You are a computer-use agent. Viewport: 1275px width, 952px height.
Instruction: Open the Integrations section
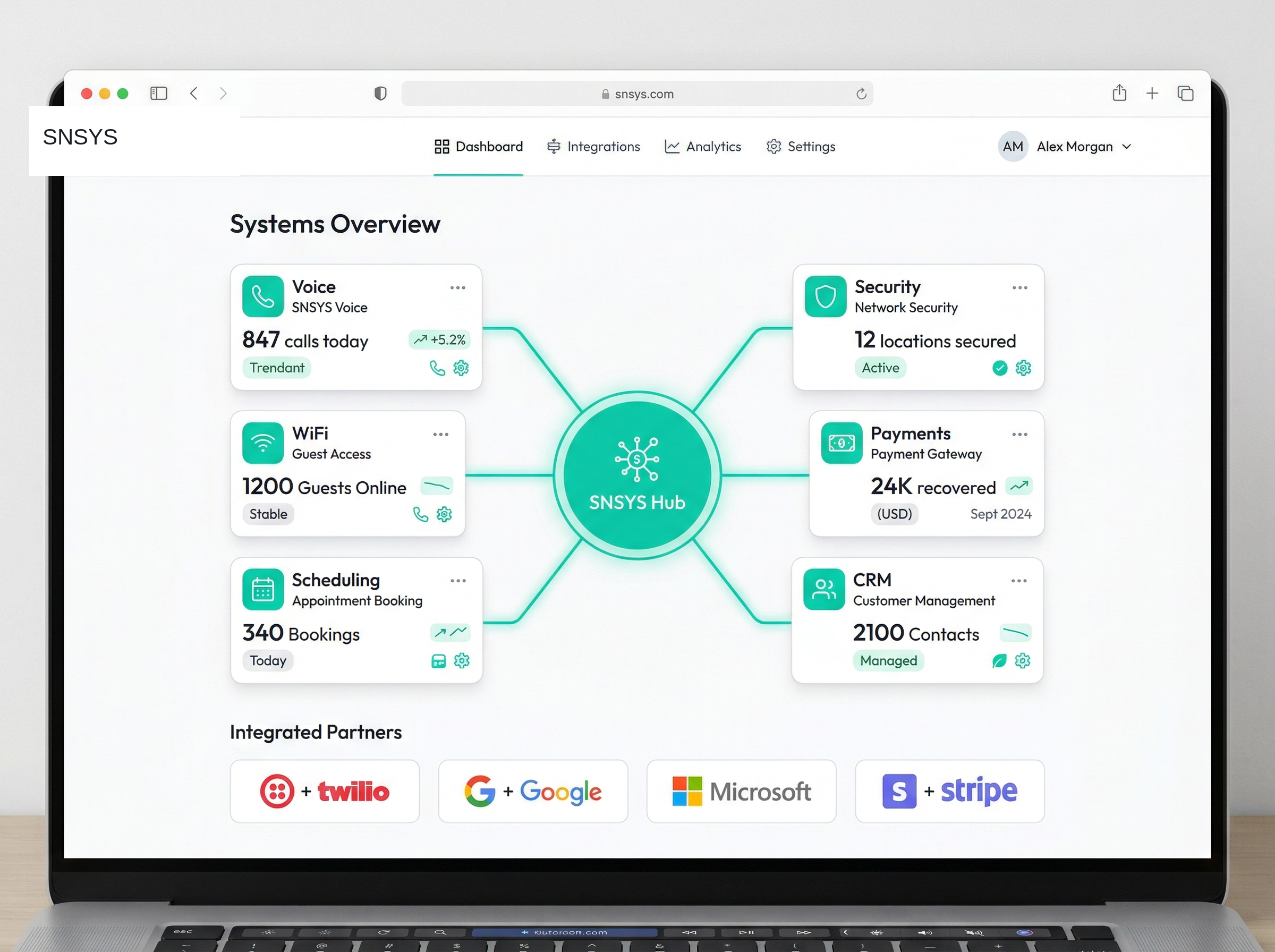coord(593,147)
